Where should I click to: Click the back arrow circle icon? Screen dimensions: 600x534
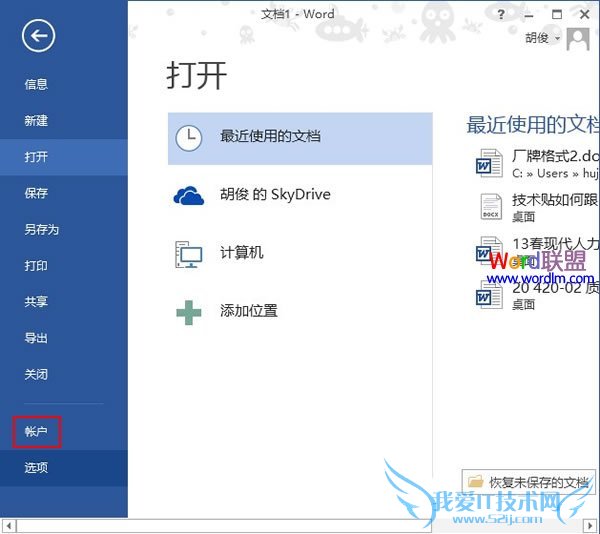pyautogui.click(x=38, y=36)
